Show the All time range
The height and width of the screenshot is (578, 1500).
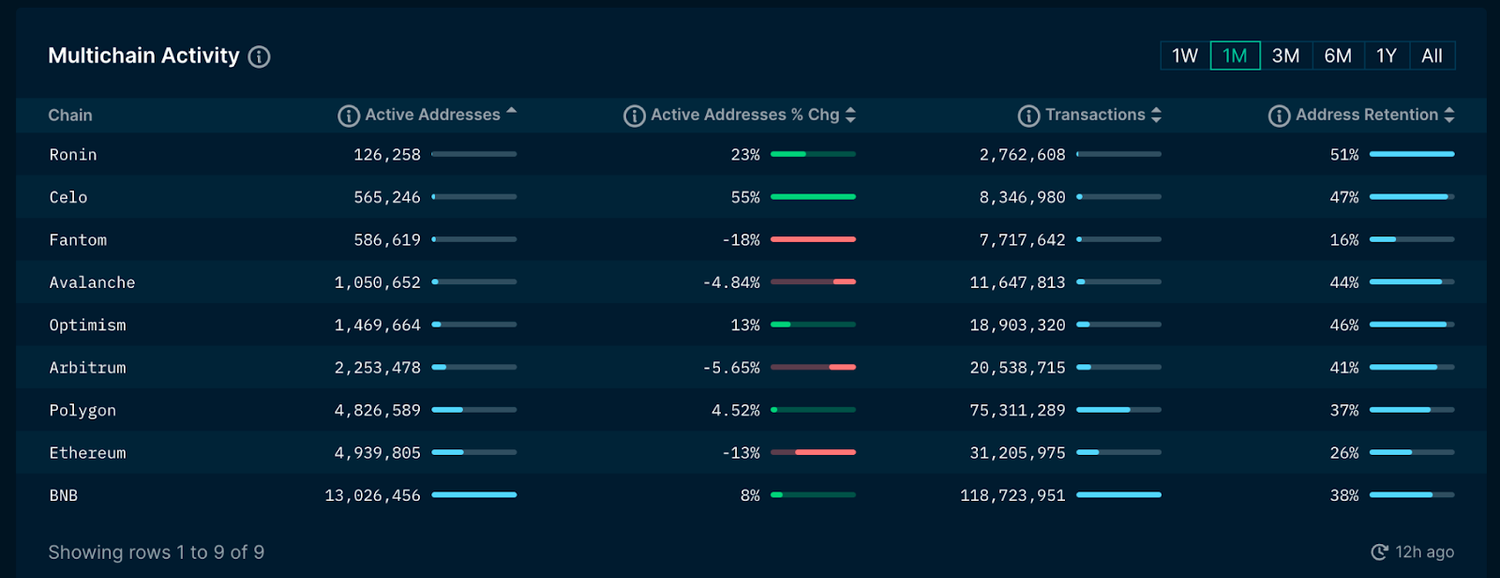tap(1432, 56)
